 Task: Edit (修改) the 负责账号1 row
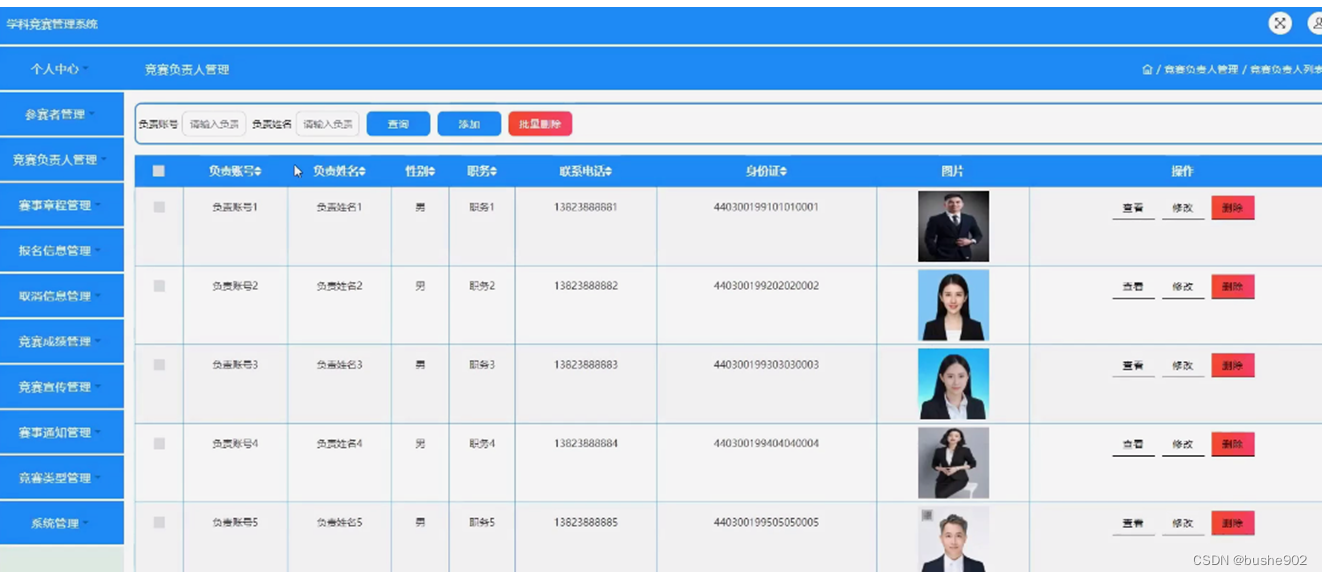click(1182, 208)
